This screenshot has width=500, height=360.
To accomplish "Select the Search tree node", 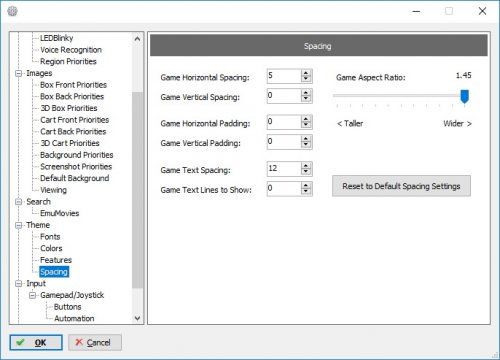I will [x=38, y=202].
